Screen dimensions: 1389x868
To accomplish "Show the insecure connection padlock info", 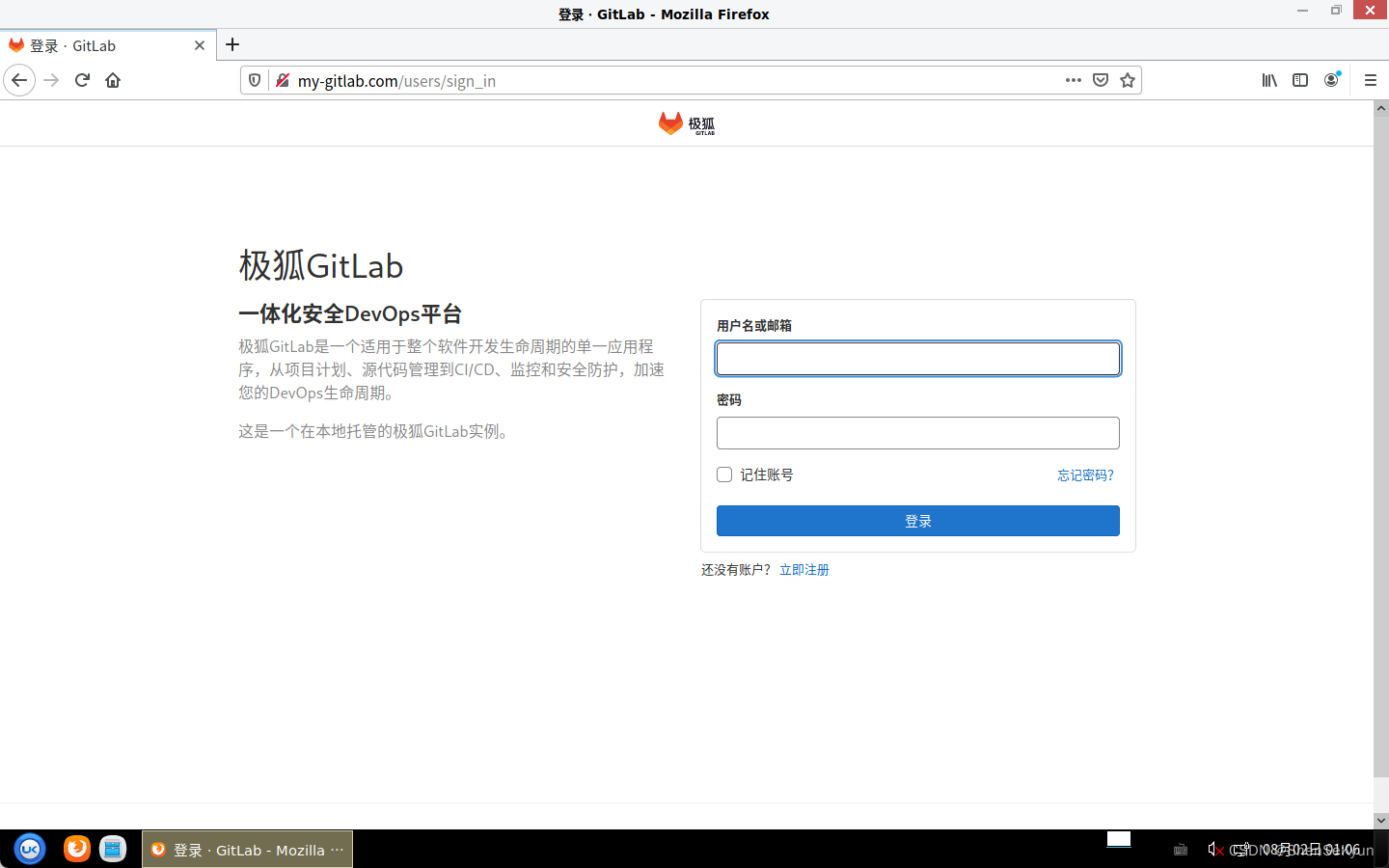I will click(282, 80).
